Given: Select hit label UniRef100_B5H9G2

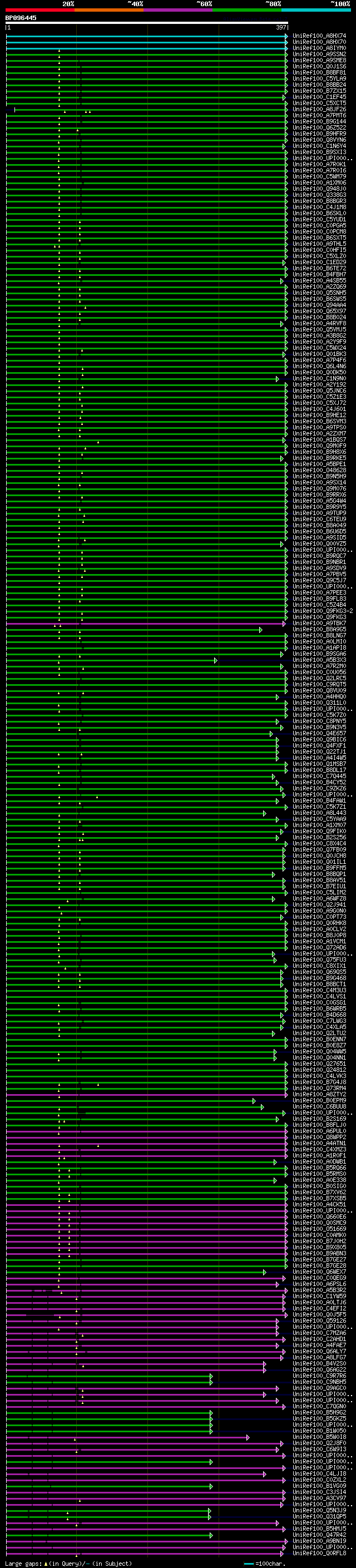Looking at the screenshot, I should click(319, 1413).
